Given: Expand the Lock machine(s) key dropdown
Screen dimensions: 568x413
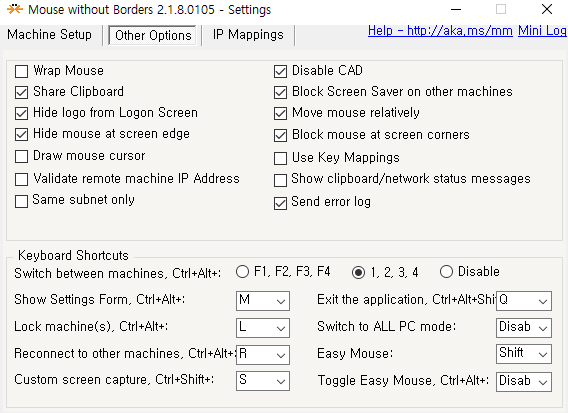Looking at the screenshot, I should (x=263, y=328).
